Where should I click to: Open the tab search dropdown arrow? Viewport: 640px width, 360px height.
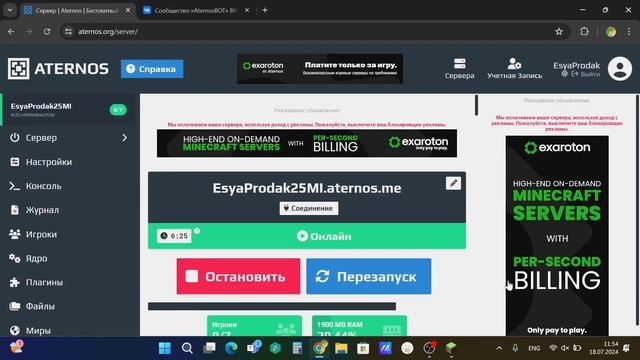point(10,10)
